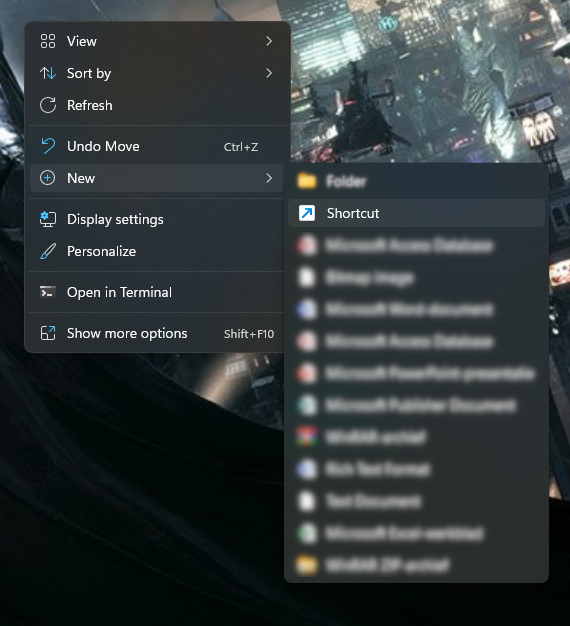
Task: Click the chevron on the New item
Action: click(x=269, y=178)
